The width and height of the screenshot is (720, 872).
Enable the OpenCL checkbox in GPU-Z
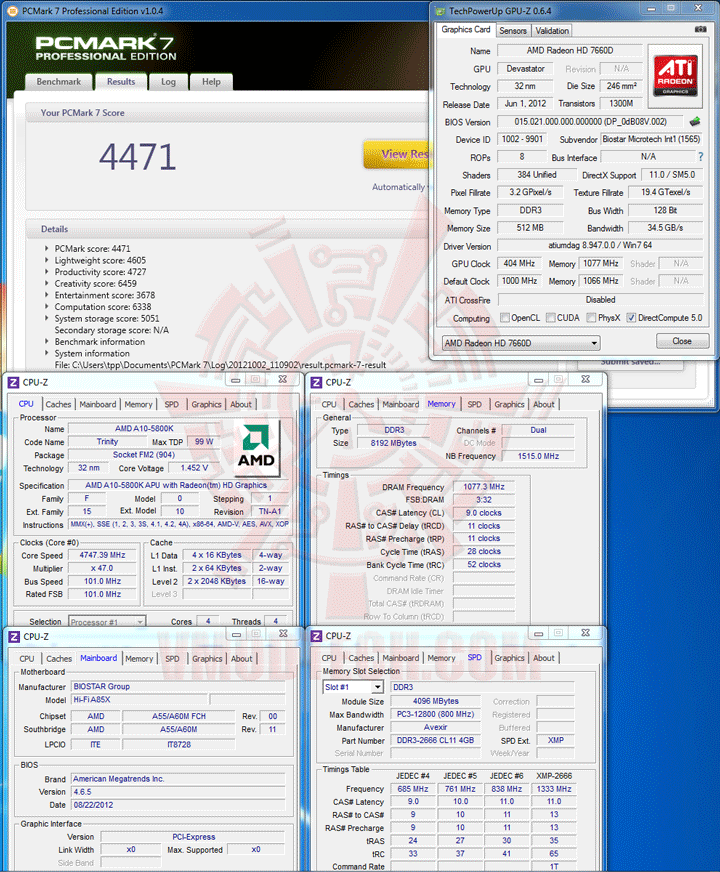(505, 318)
